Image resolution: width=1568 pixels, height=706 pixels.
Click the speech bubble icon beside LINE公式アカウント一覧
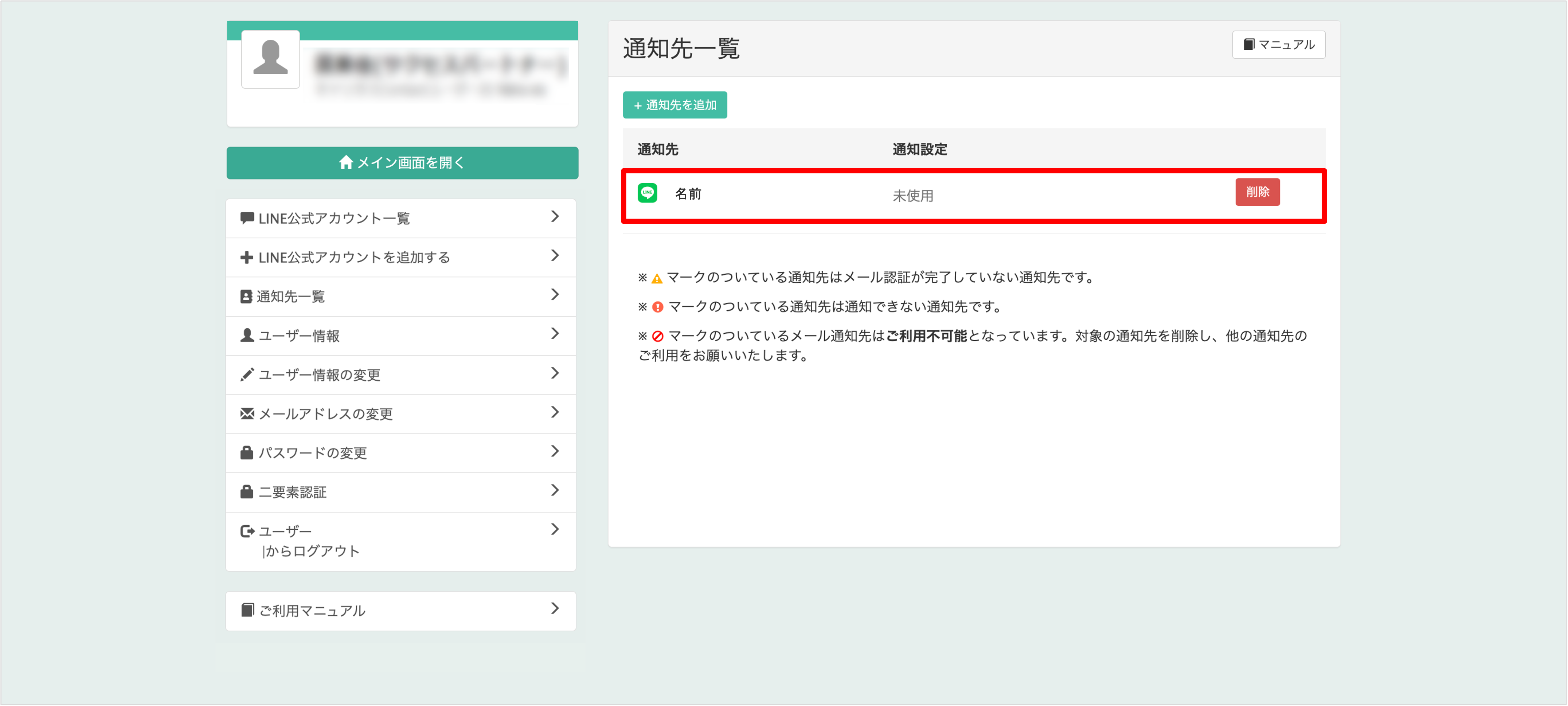click(x=247, y=218)
